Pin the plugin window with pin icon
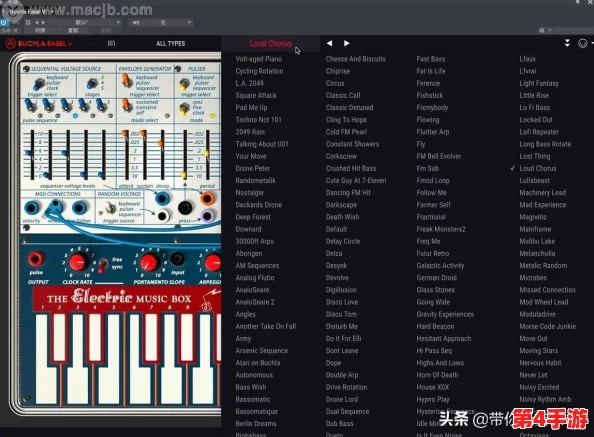 click(577, 2)
